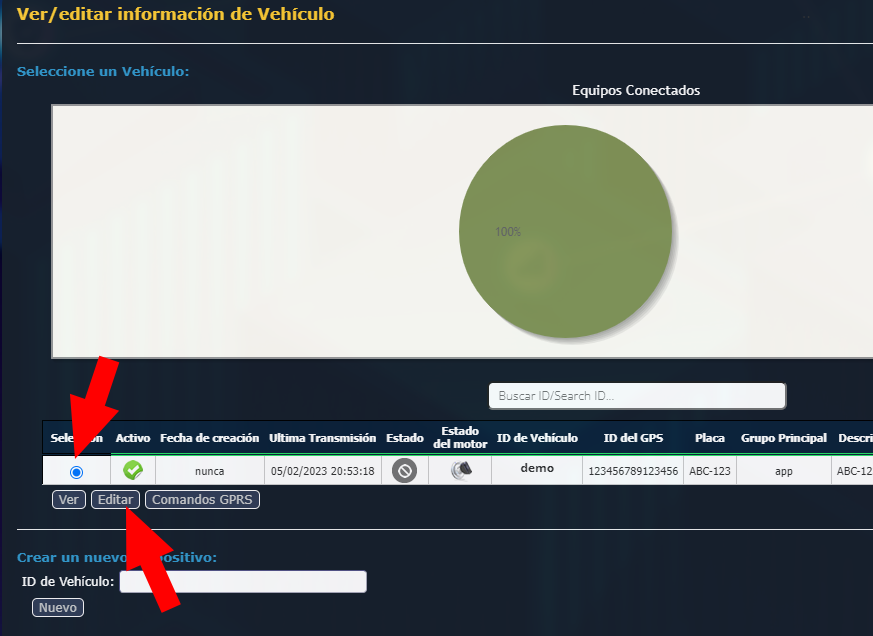Click the demo vehicle ID cell
The width and height of the screenshot is (873, 636).
click(x=537, y=469)
